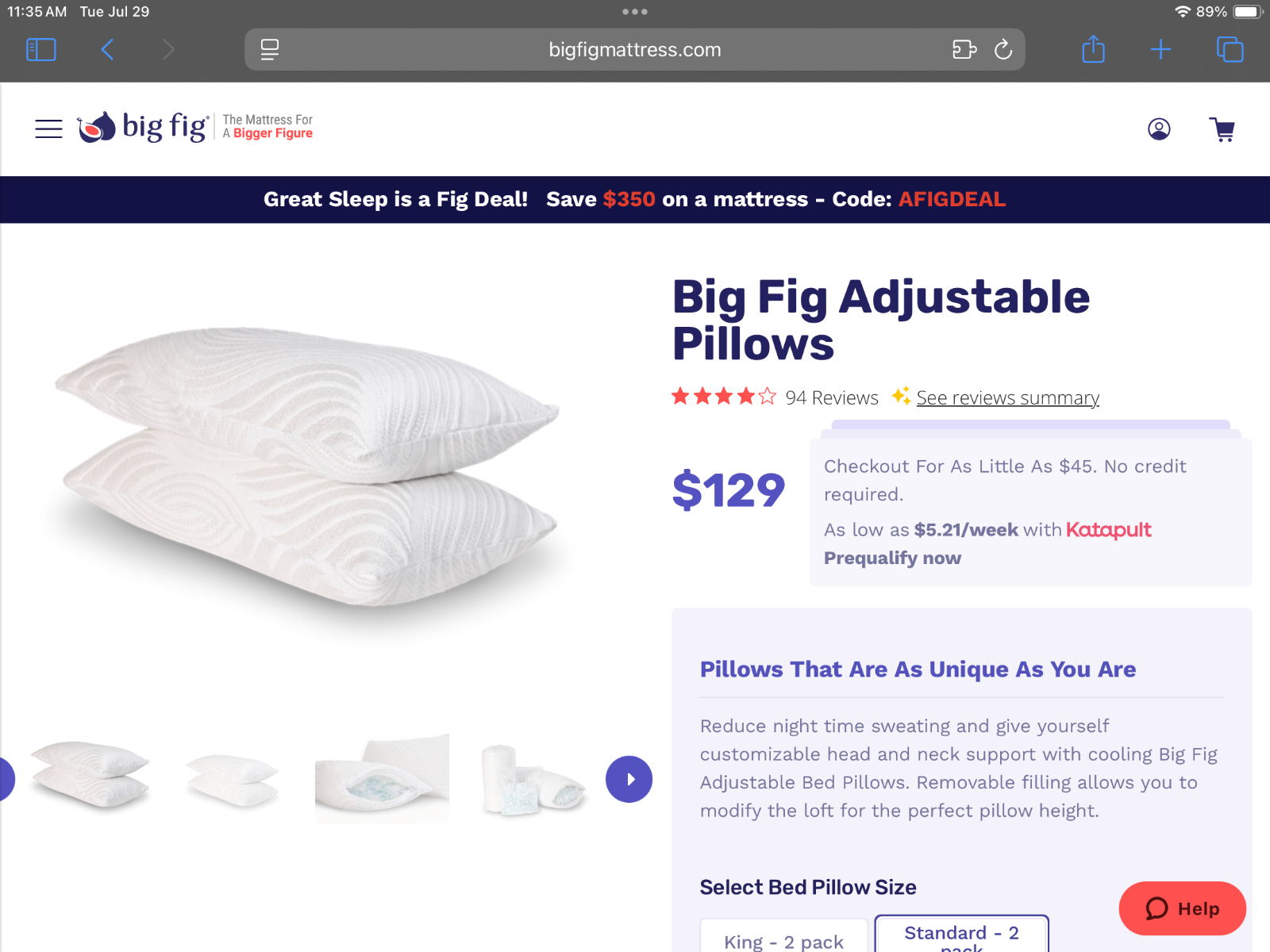Click Prequalify now link
The height and width of the screenshot is (952, 1270).
pyautogui.click(x=892, y=558)
